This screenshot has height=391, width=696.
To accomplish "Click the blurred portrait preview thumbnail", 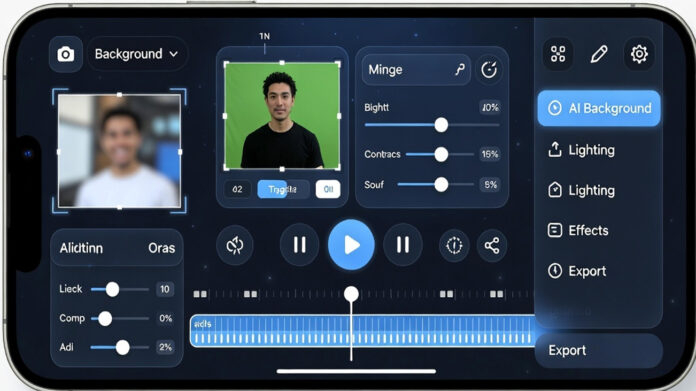I will (x=119, y=151).
